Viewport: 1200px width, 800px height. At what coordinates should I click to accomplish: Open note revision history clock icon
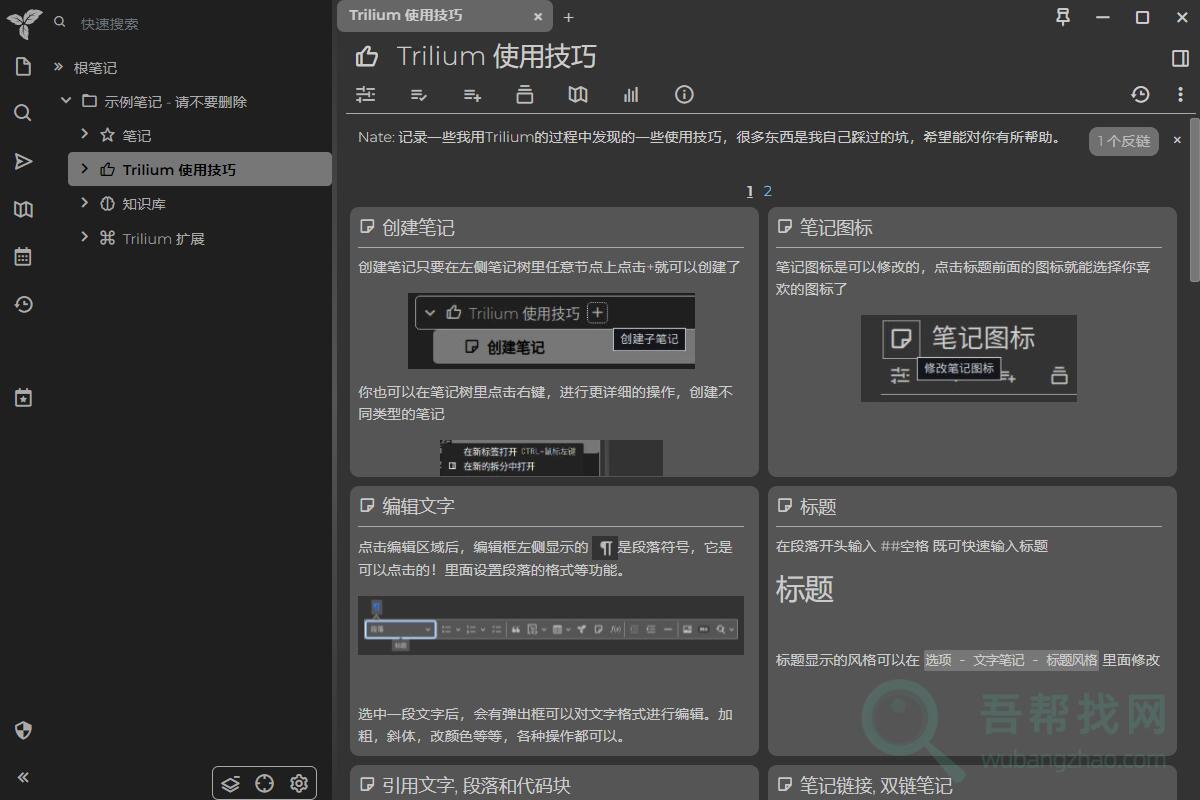point(1141,94)
